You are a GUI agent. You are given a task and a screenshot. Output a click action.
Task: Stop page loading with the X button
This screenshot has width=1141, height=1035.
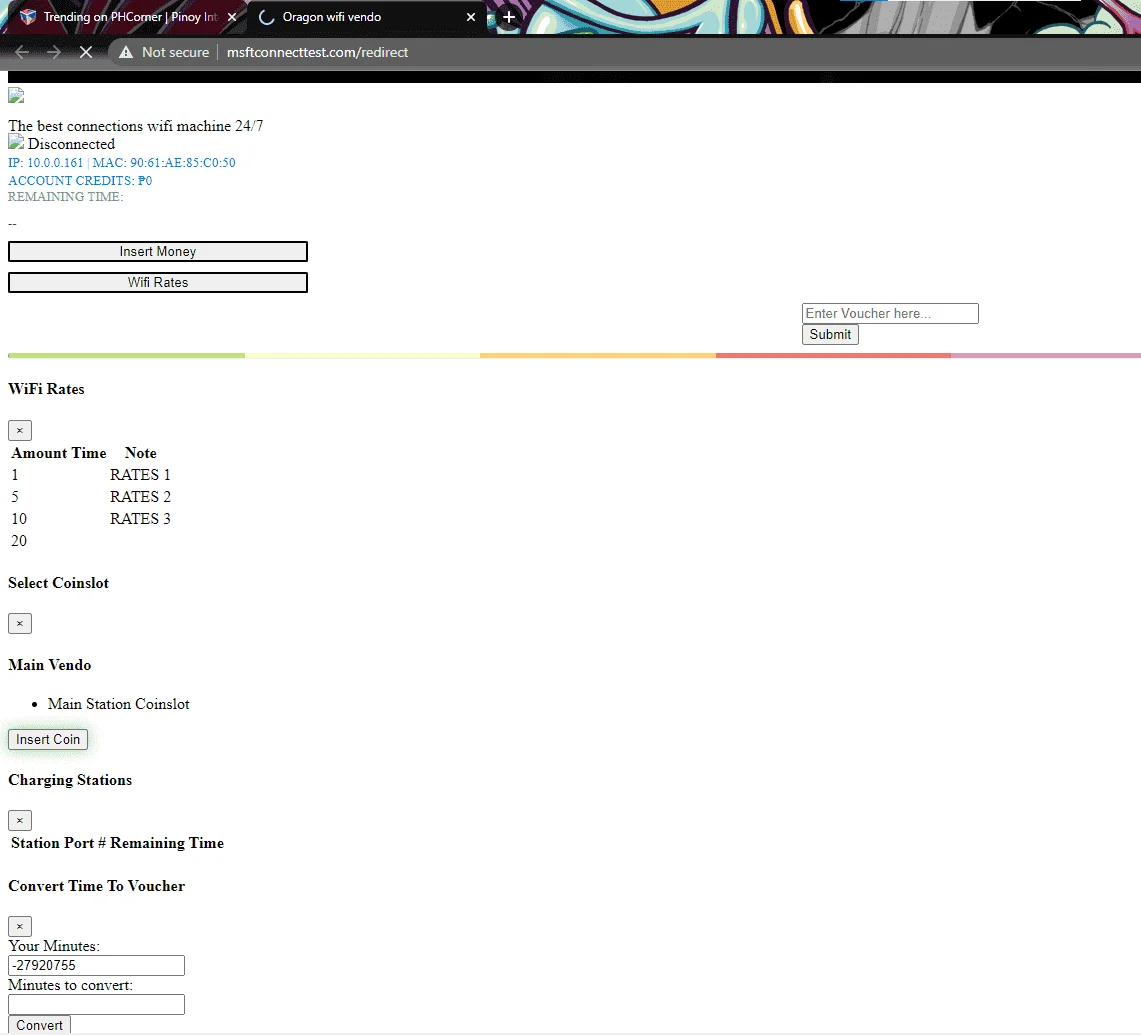(86, 52)
